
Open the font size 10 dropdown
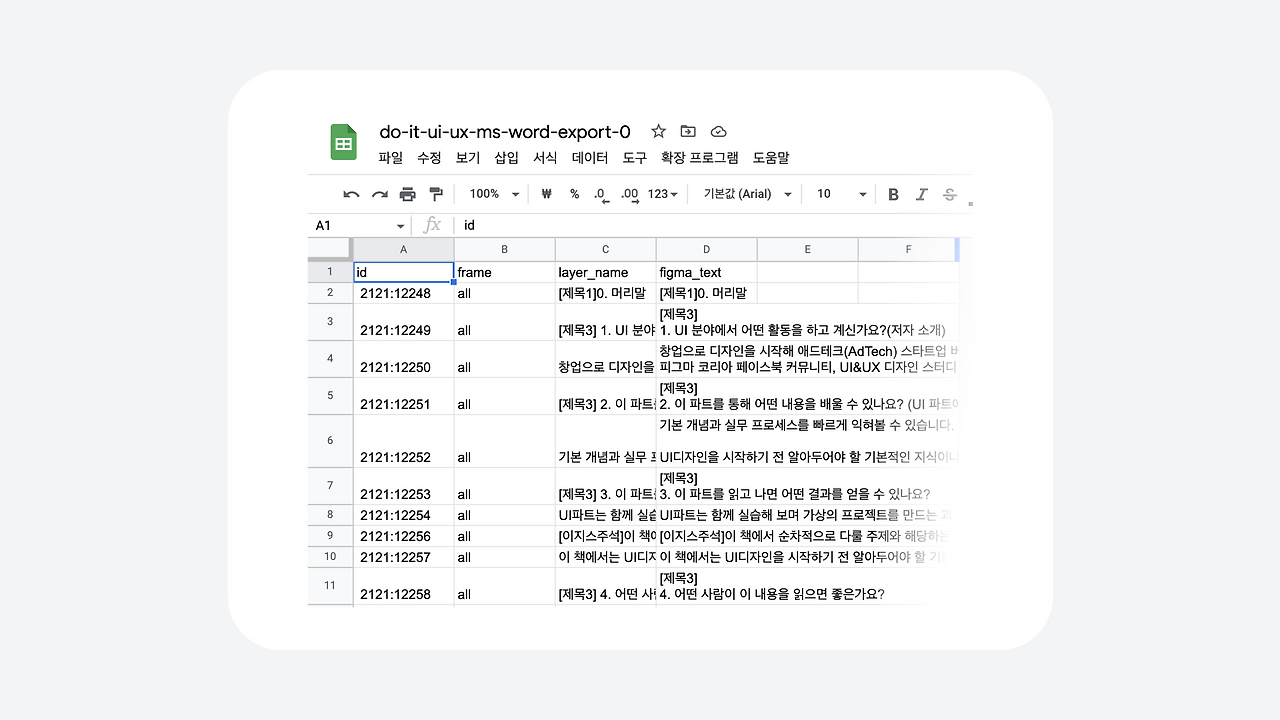pyautogui.click(x=841, y=194)
